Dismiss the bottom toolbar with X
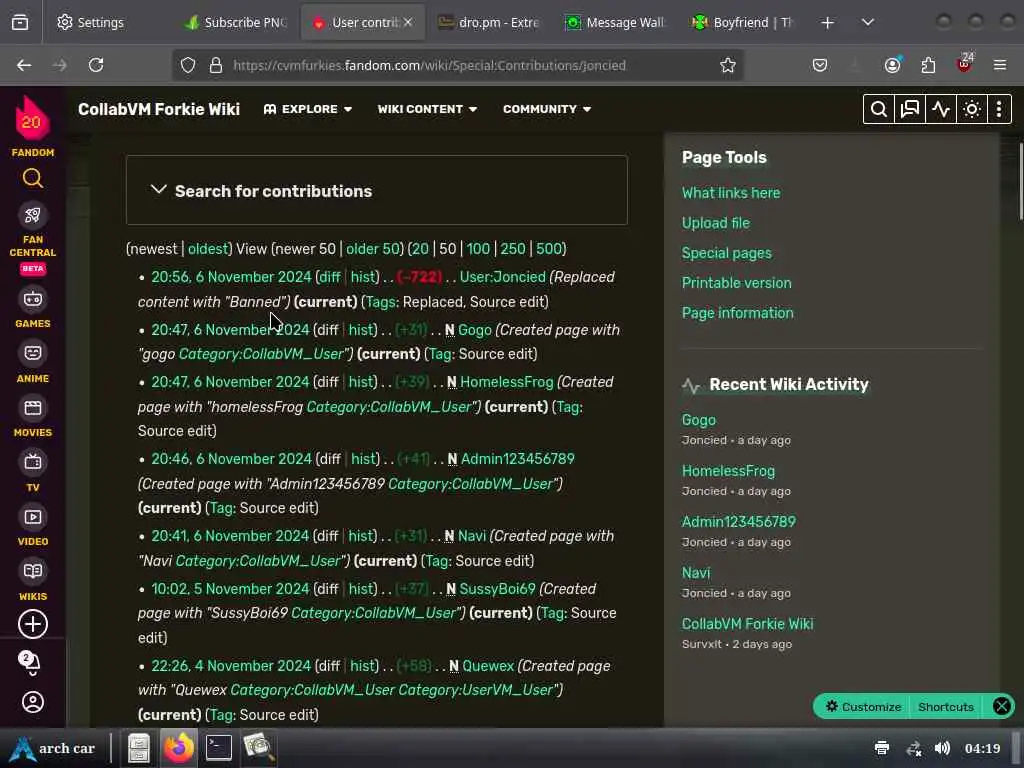This screenshot has height=768, width=1024. click(1001, 706)
